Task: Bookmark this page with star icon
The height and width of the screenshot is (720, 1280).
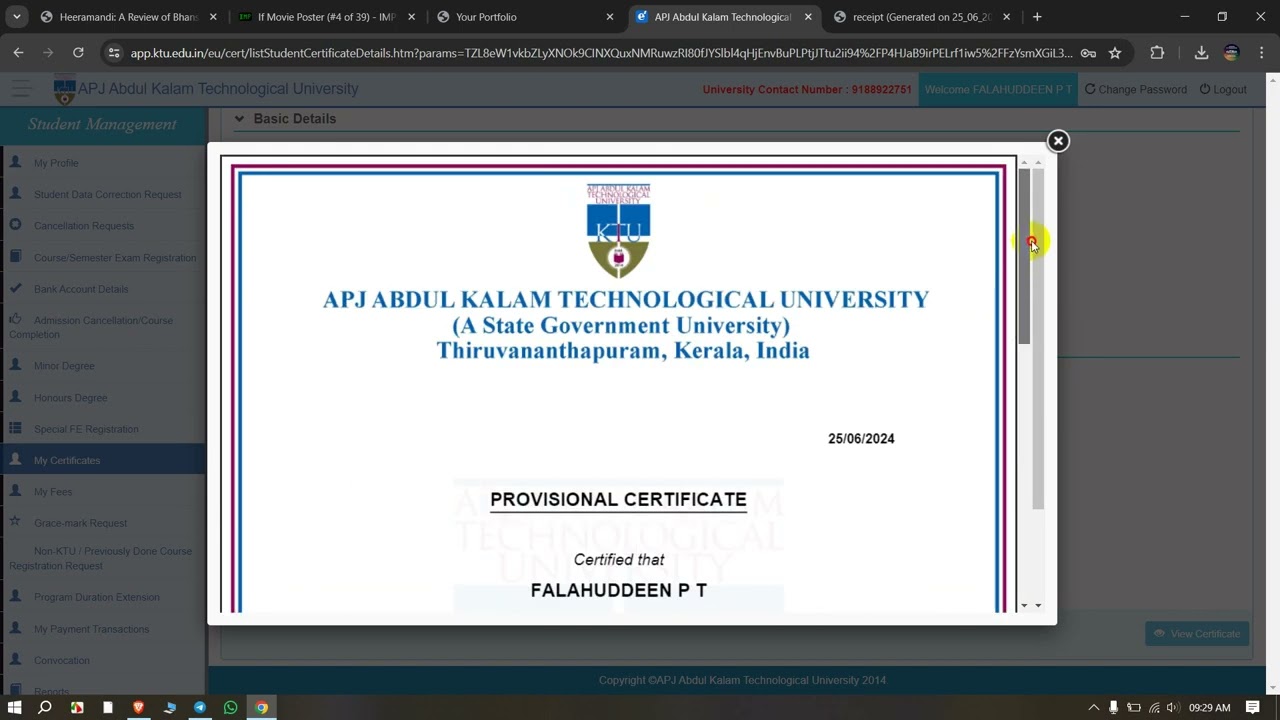Action: [1115, 53]
